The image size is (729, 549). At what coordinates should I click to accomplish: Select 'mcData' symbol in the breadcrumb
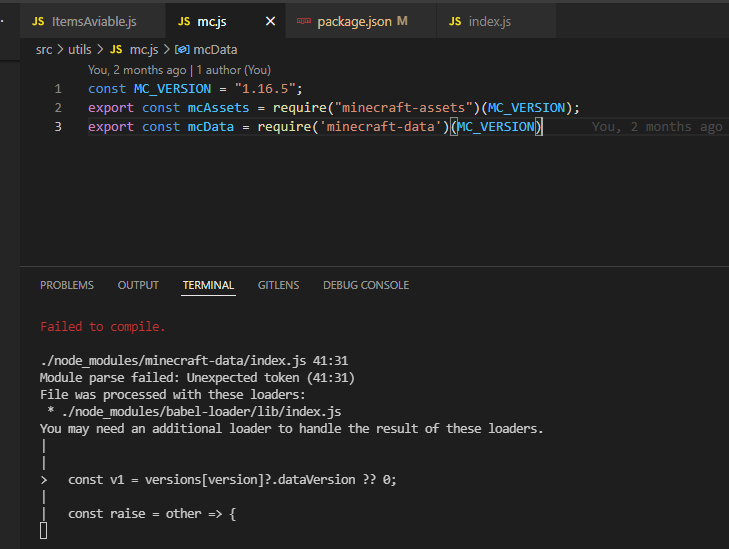pyautogui.click(x=215, y=50)
